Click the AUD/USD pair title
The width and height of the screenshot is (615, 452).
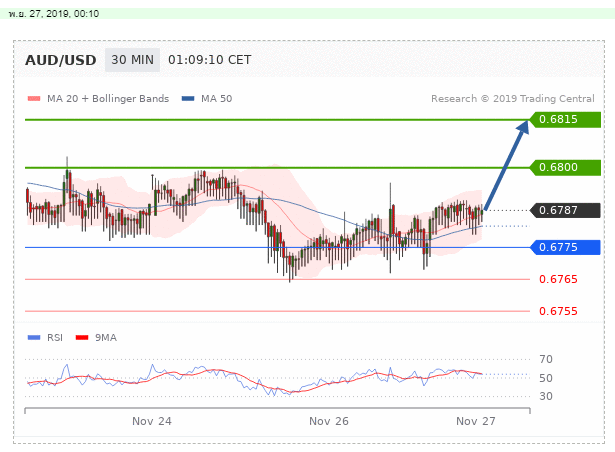point(61,60)
